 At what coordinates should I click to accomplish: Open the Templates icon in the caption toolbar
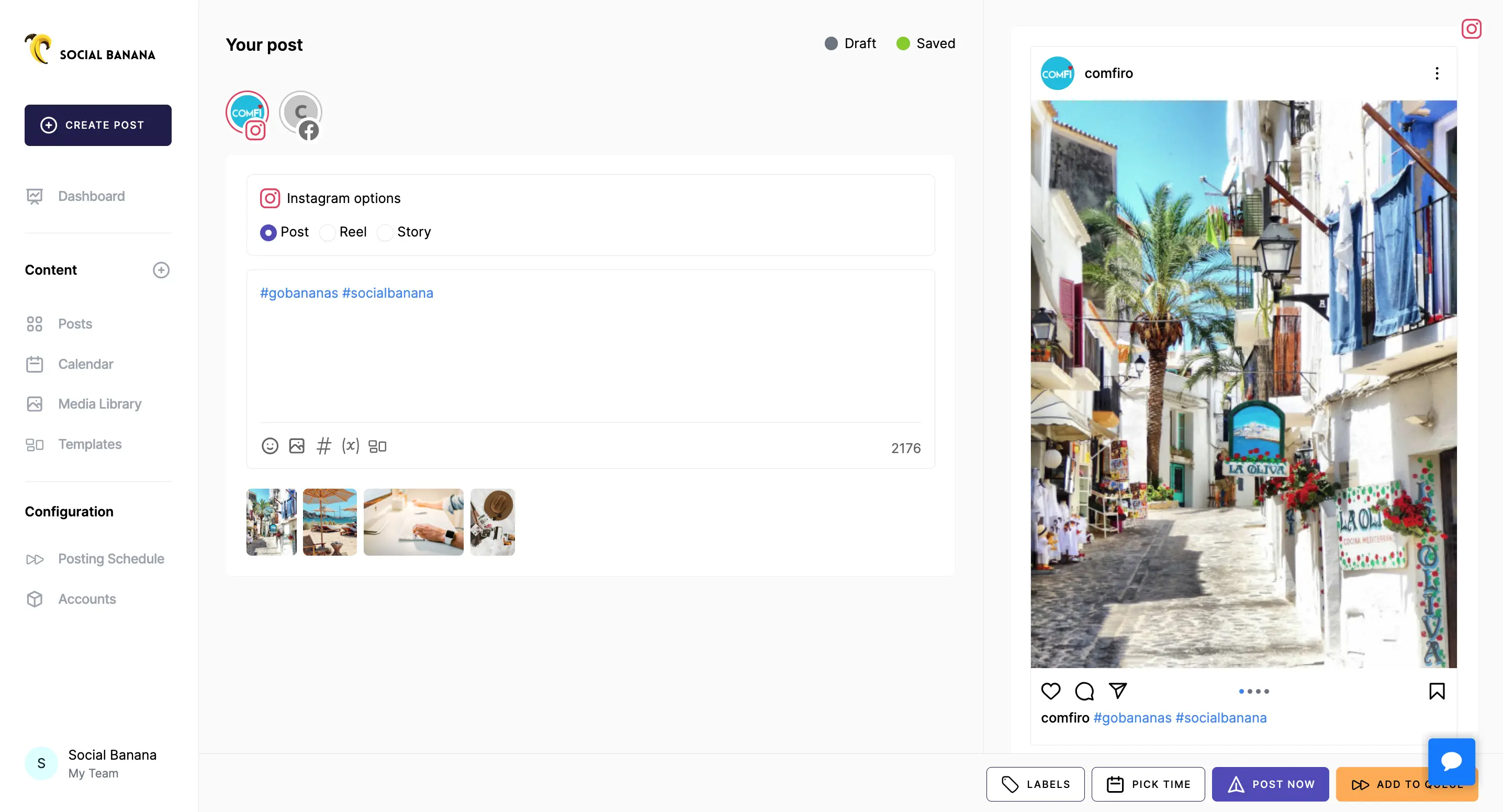click(x=377, y=446)
